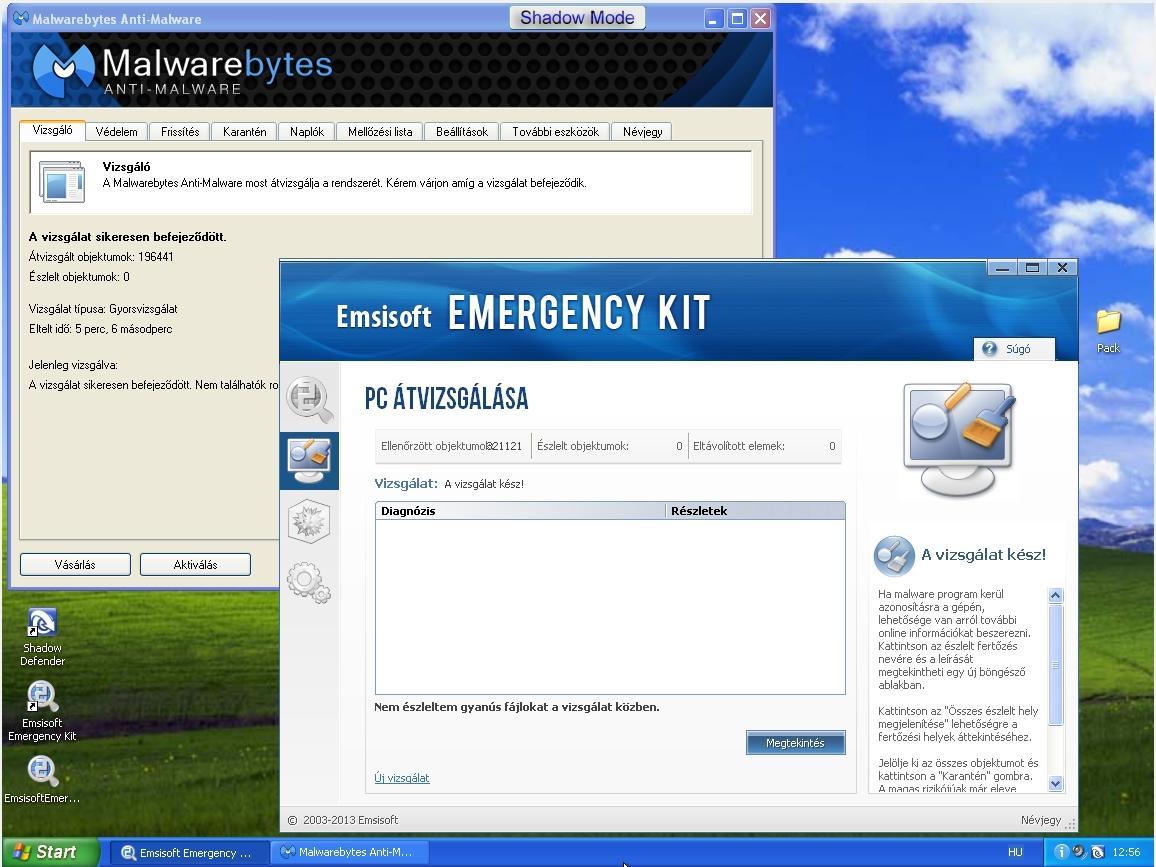Click 'Eltelt idő: 5 perc, 6 másodperc'

(100, 329)
